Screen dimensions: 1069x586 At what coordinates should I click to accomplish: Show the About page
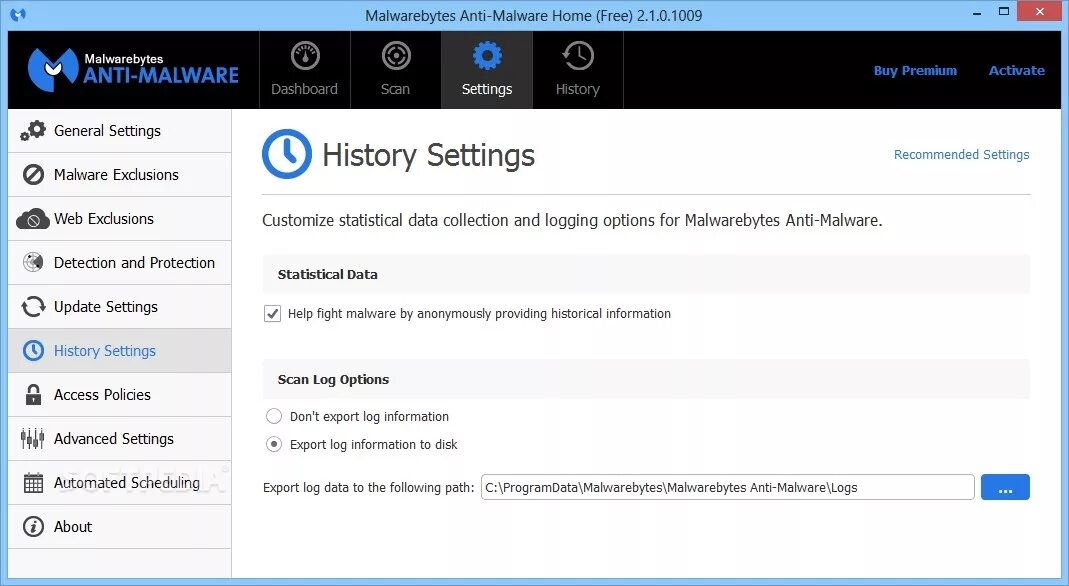click(x=120, y=526)
